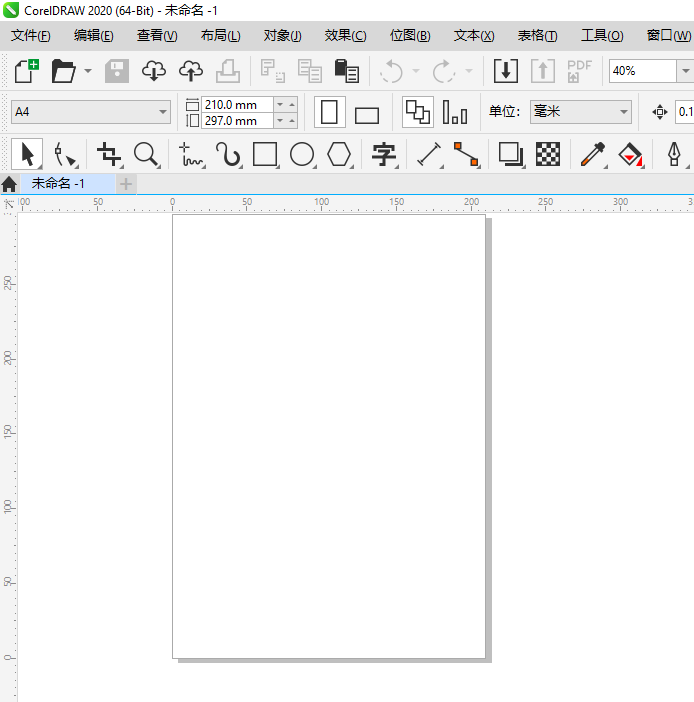Open the 文件(F) menu
Image resolution: width=694 pixels, height=702 pixels.
click(x=31, y=35)
